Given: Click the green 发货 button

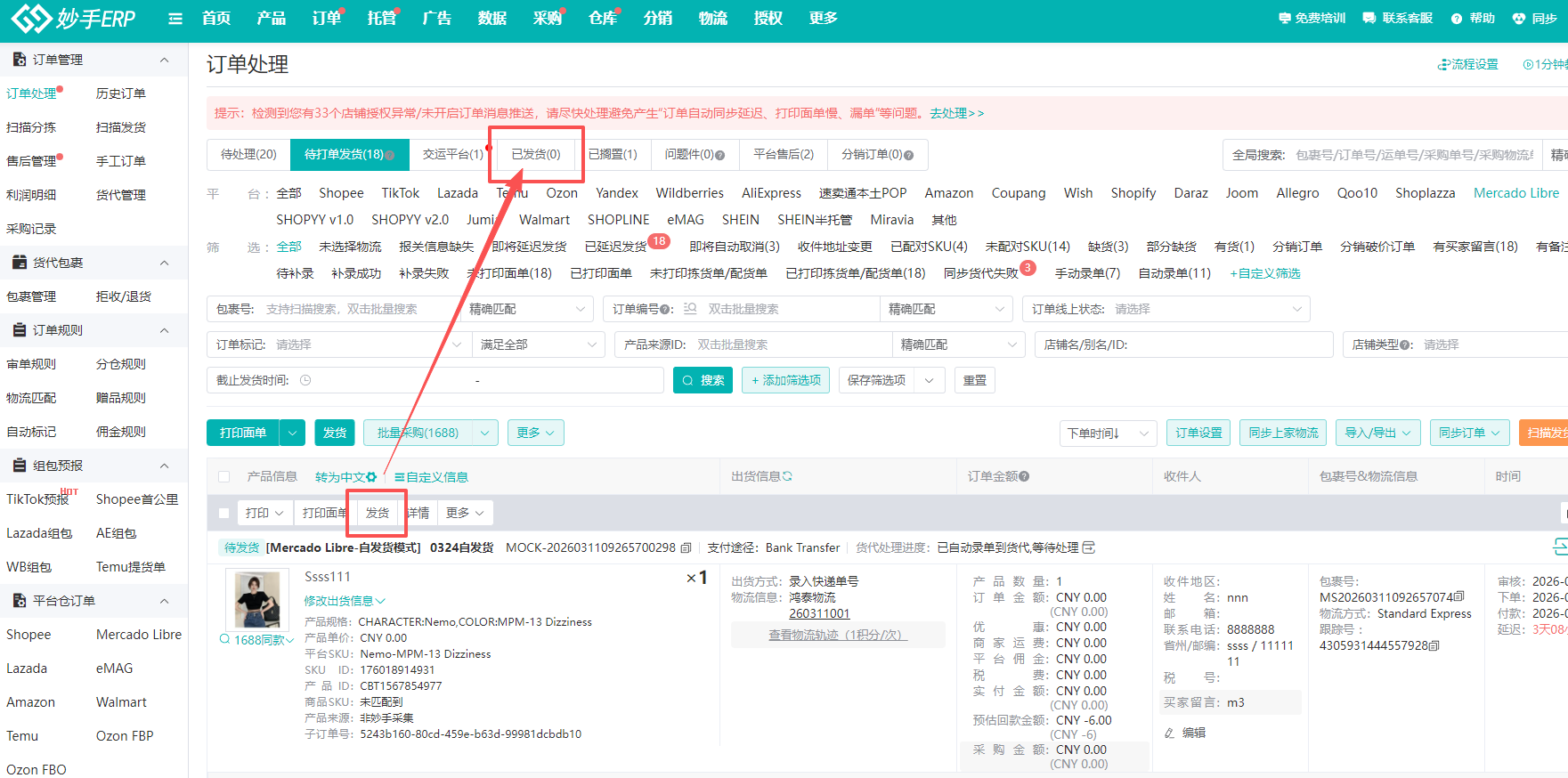Looking at the screenshot, I should pos(335,433).
